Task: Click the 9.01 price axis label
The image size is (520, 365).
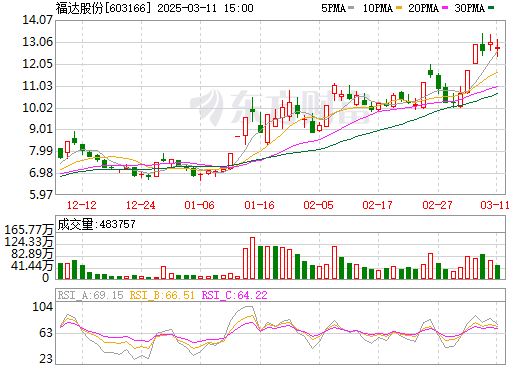Action: (41, 129)
